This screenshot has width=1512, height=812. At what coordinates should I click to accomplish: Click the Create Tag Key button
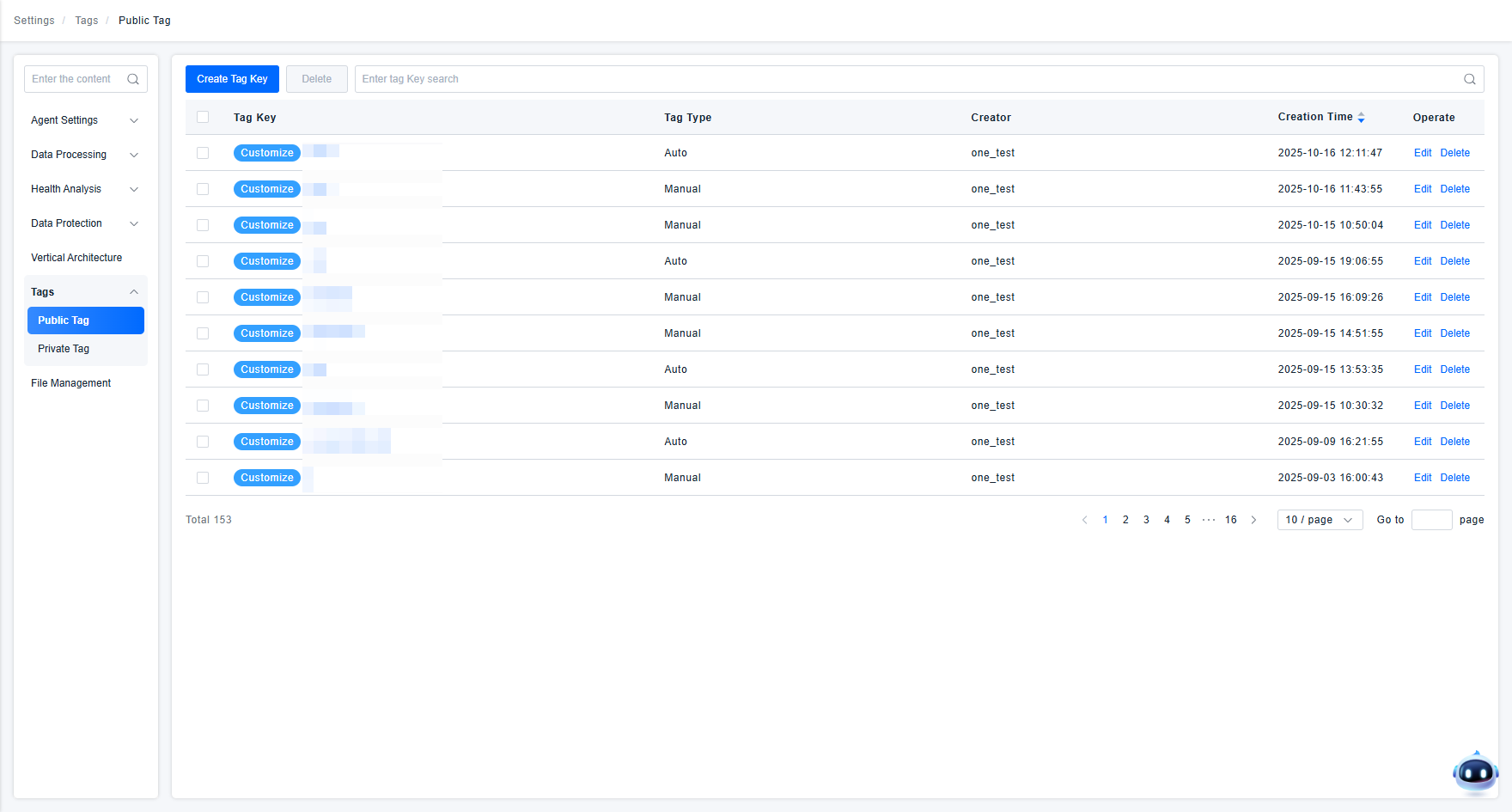coord(232,79)
